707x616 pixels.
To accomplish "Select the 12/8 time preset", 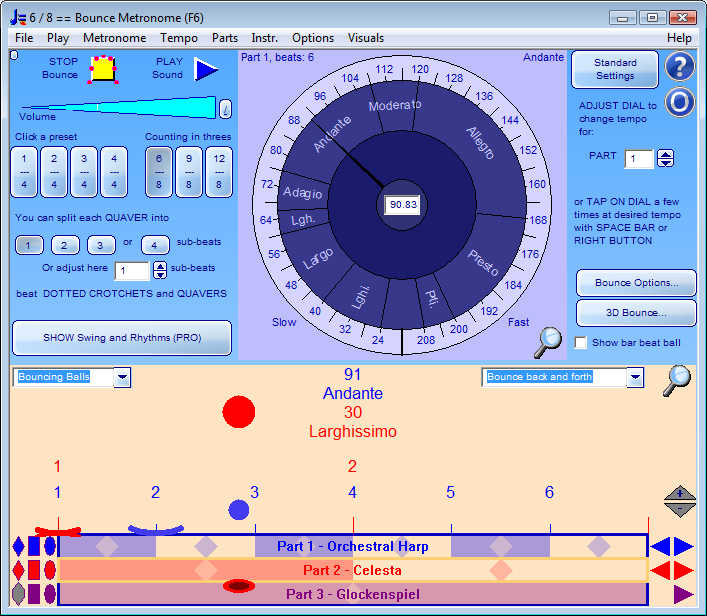I will (219, 172).
